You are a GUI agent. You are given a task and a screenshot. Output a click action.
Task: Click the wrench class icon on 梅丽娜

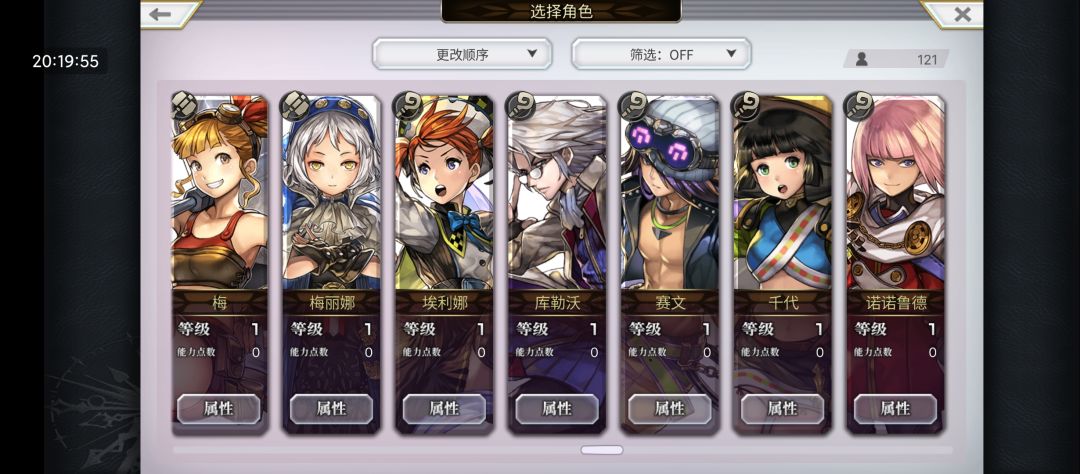tap(296, 106)
